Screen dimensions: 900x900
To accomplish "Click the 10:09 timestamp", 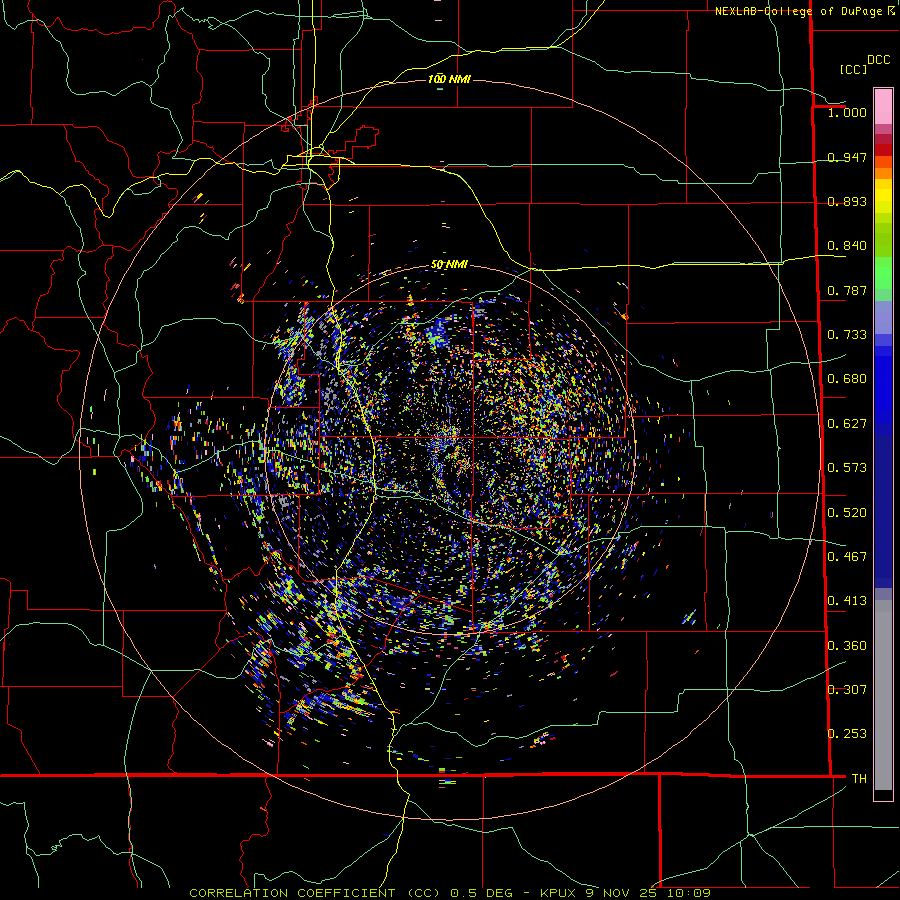I will click(688, 893).
